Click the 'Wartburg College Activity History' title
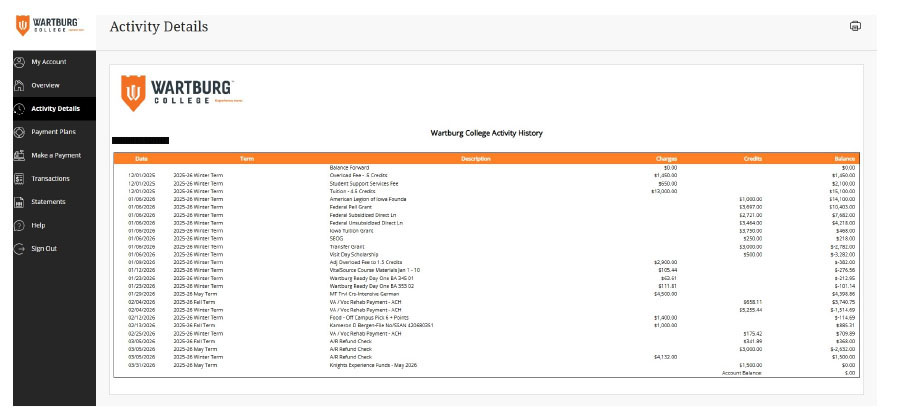The height and width of the screenshot is (419, 900). 486,133
